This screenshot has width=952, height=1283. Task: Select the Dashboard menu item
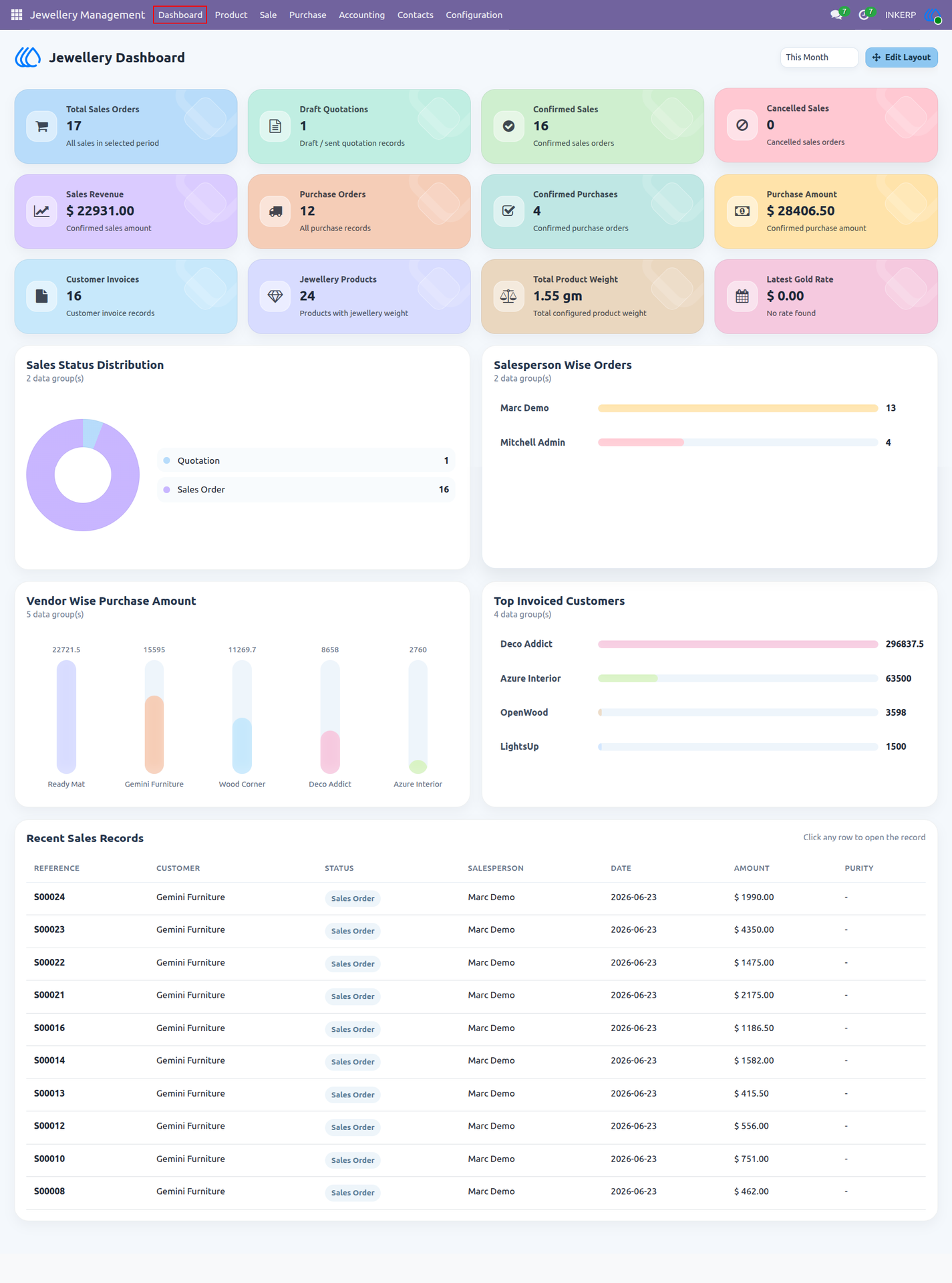pos(180,15)
